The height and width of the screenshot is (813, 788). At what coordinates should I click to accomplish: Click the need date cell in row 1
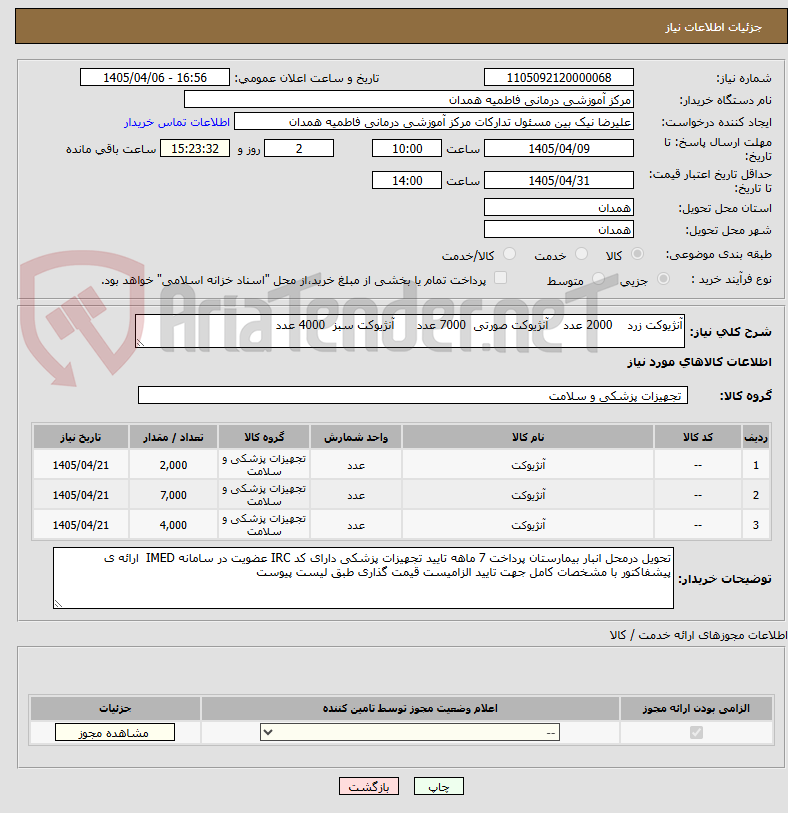80,465
